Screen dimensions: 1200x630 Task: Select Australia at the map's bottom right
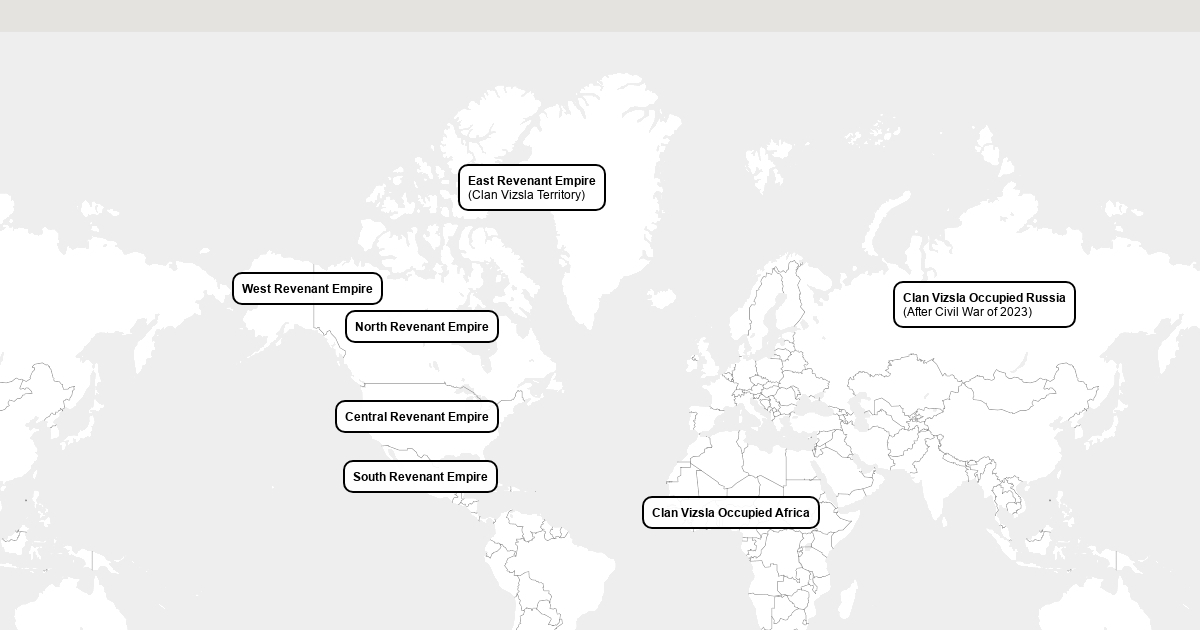pyautogui.click(x=1110, y=610)
